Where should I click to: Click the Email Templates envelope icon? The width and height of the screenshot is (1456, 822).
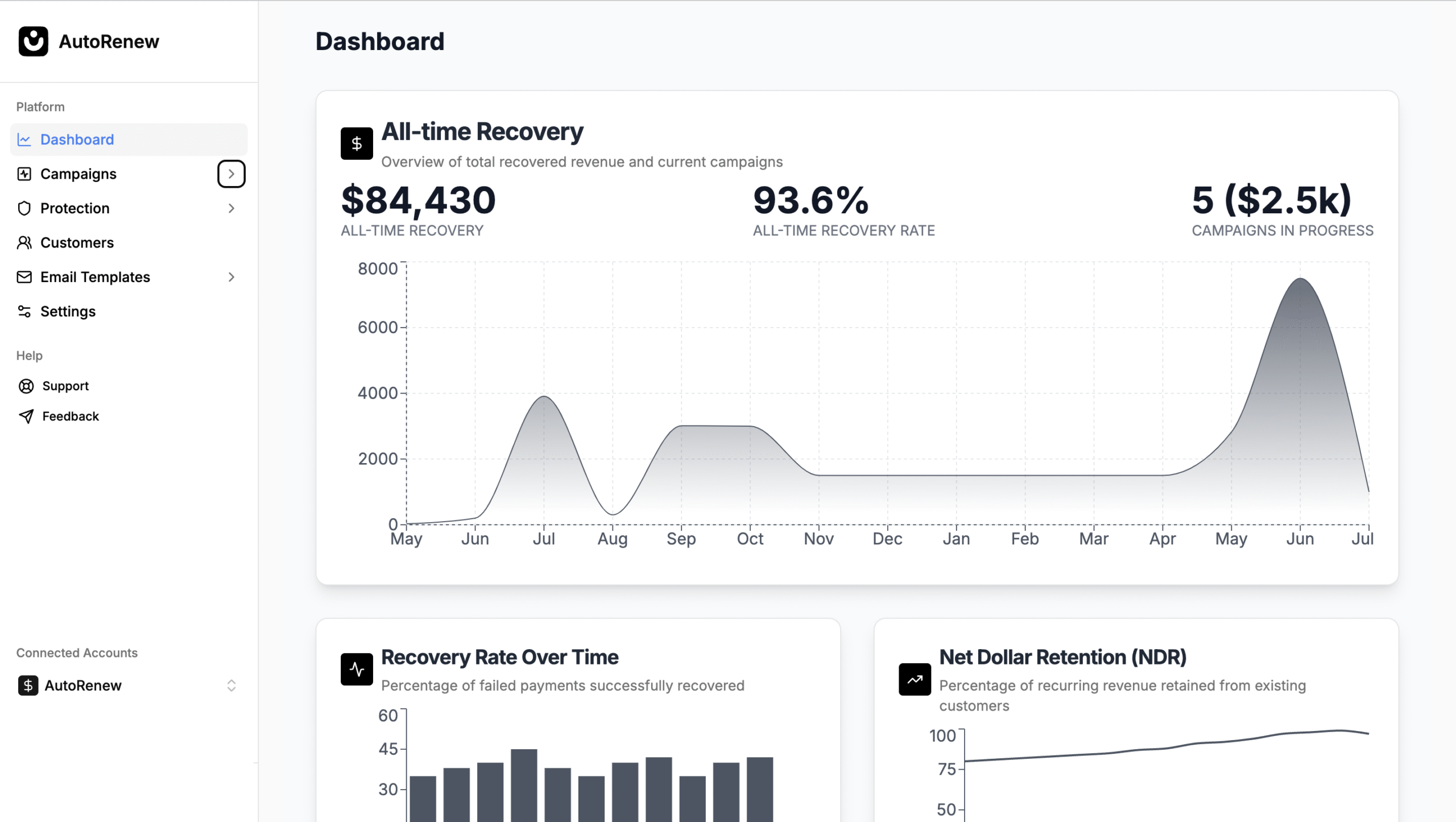[24, 277]
